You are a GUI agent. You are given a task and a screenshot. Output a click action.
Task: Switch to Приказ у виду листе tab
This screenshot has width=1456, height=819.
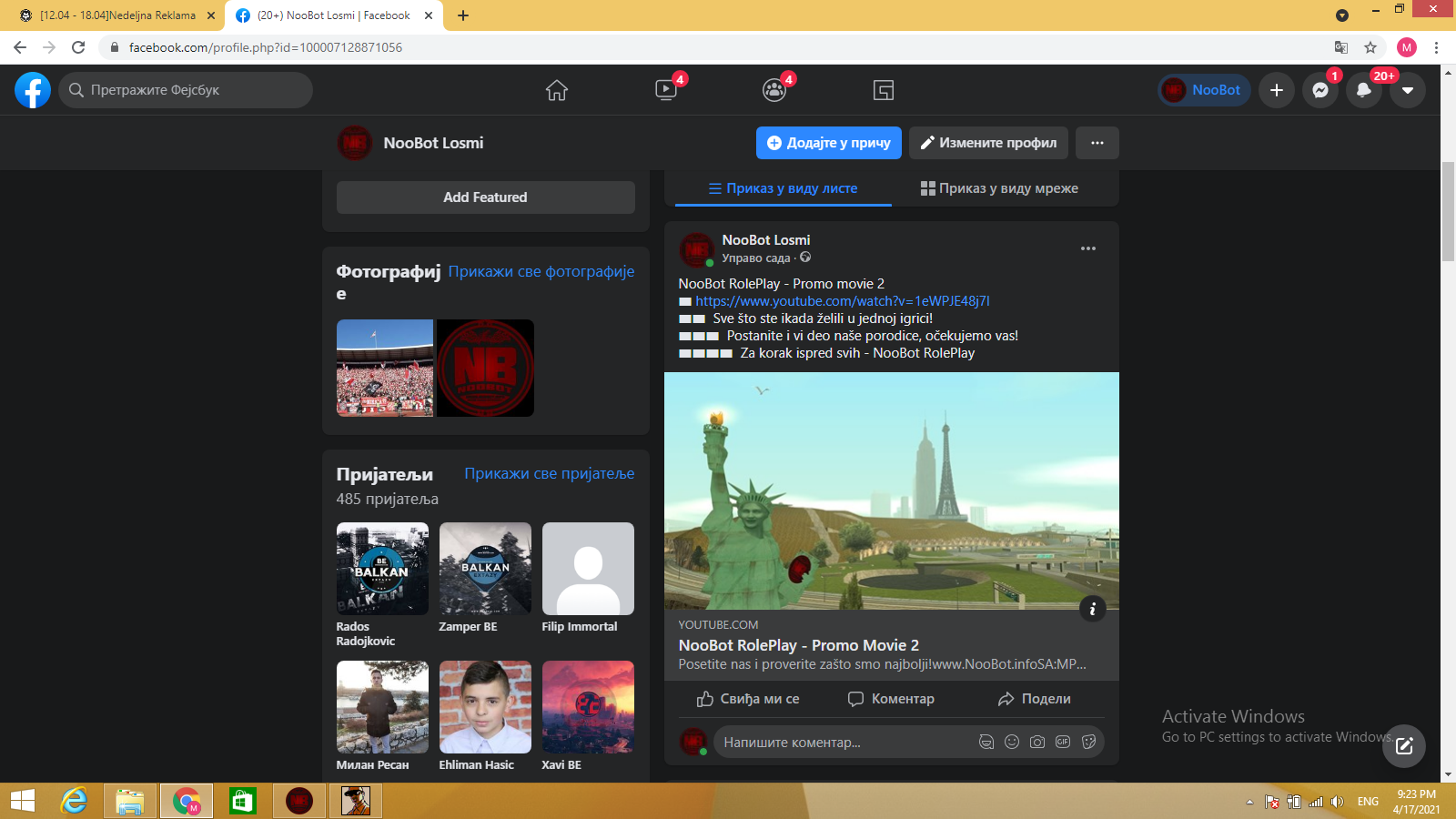(783, 188)
